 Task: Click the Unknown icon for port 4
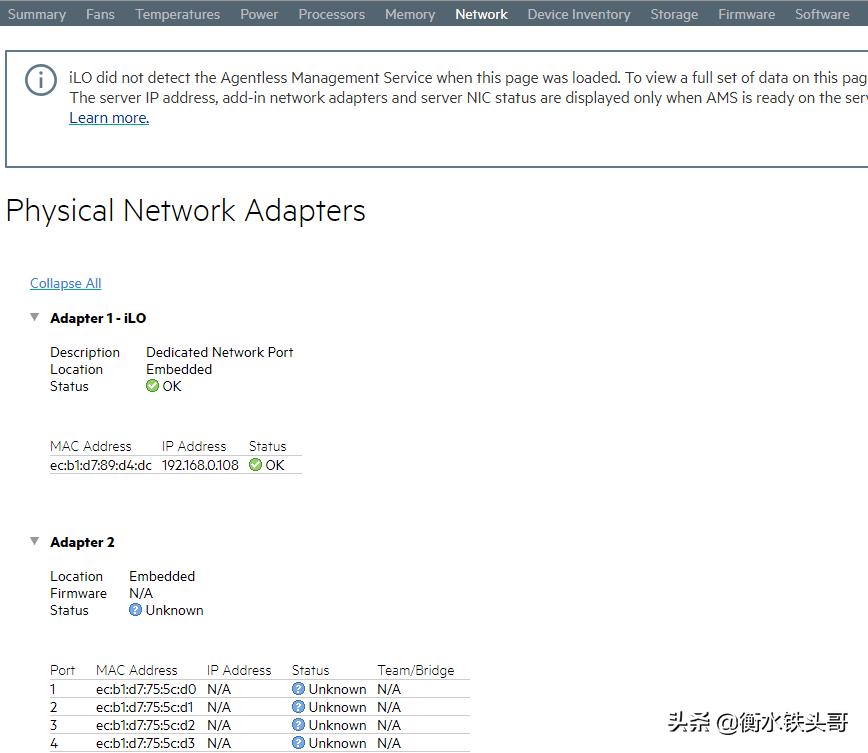[x=298, y=742]
